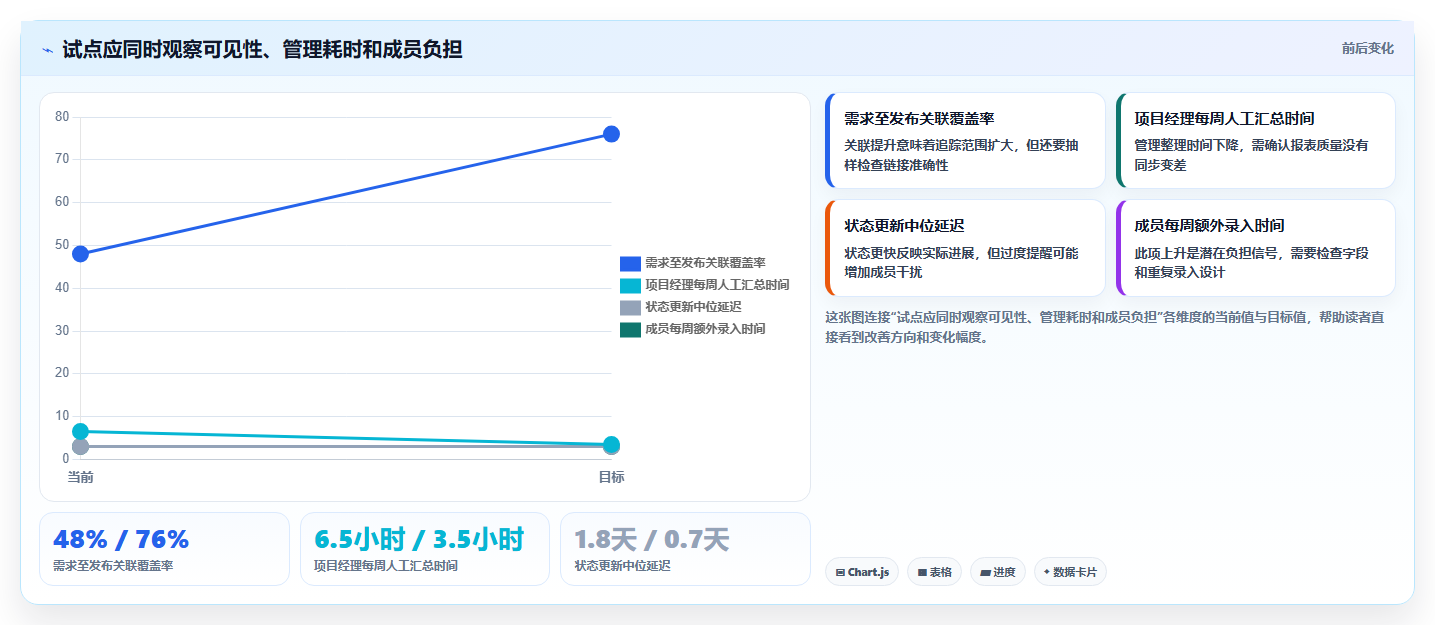Click the cyan data point at 目标
Image resolution: width=1435 pixels, height=625 pixels.
(x=611, y=444)
